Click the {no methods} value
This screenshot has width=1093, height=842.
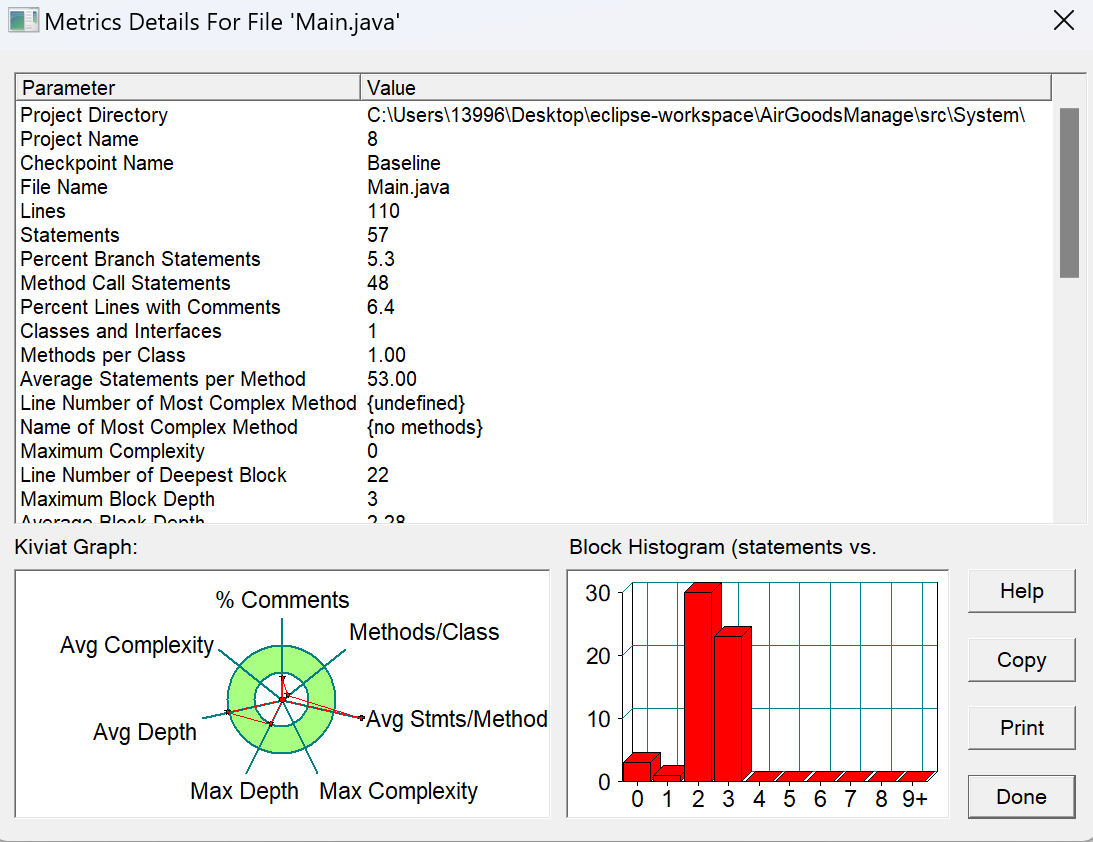(425, 427)
